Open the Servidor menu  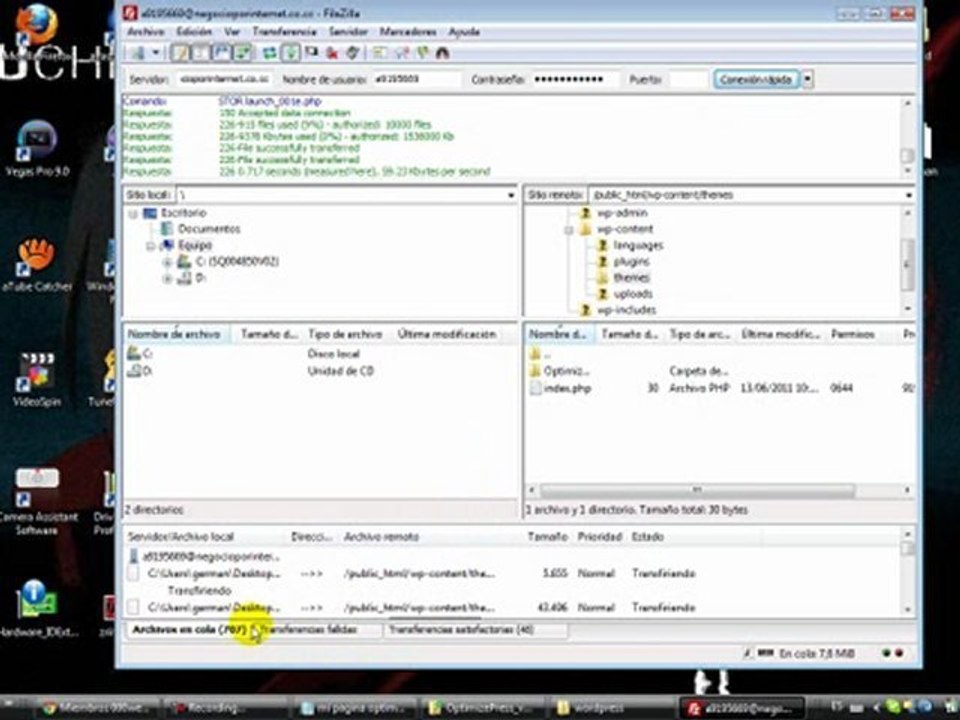click(x=348, y=32)
